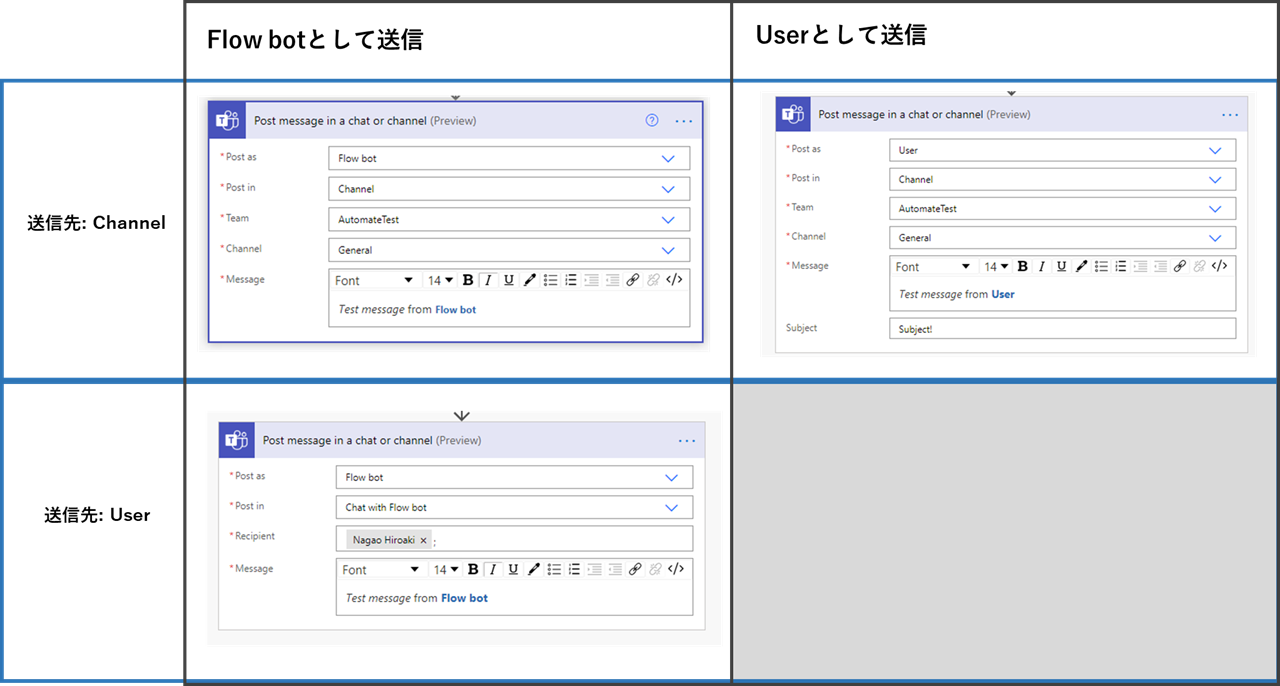Switch to code view in Recipient card
This screenshot has width=1280, height=686.
[x=676, y=569]
